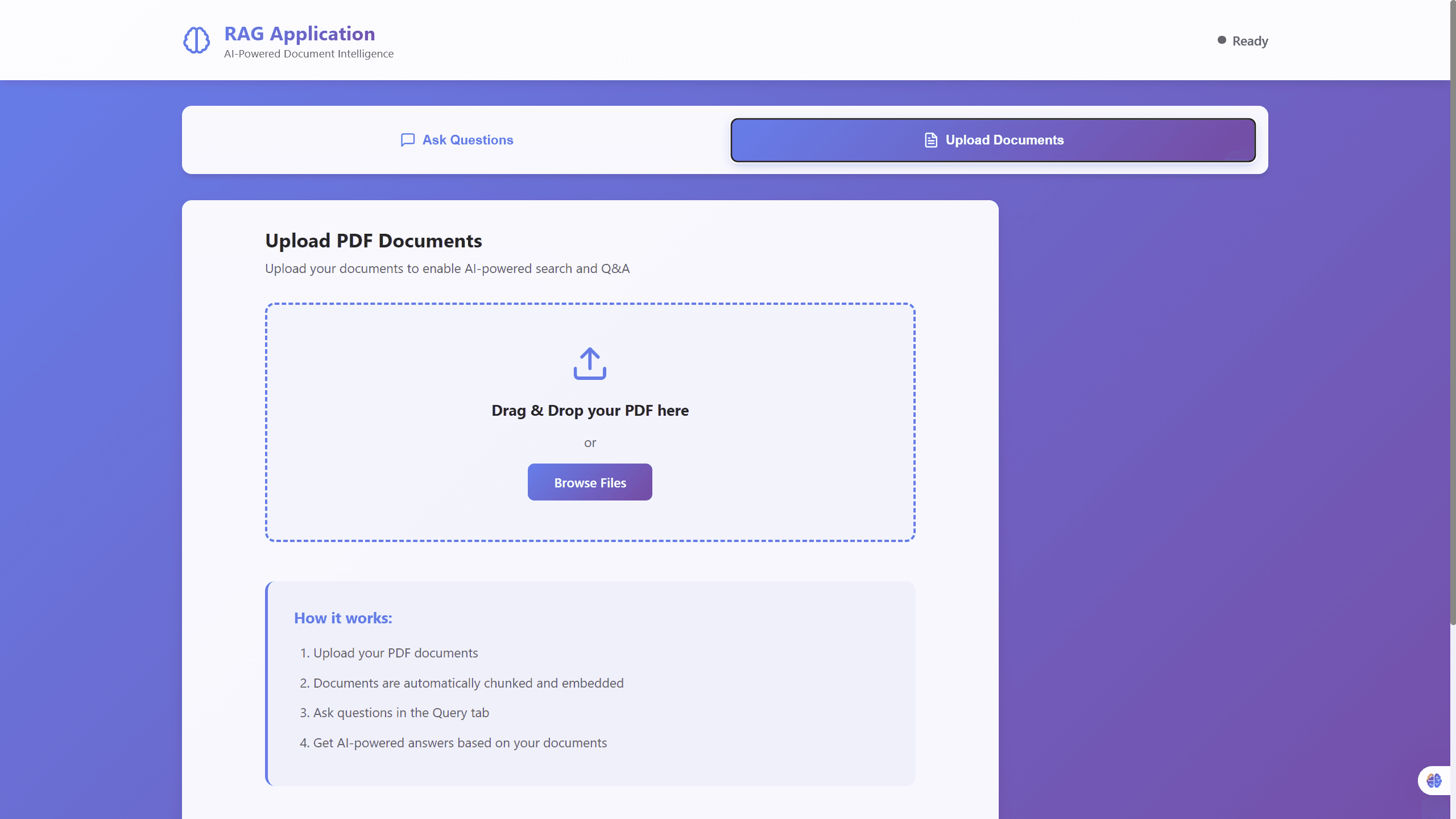The width and height of the screenshot is (1456, 819).
Task: Click the RAG Application title link
Action: click(x=299, y=34)
